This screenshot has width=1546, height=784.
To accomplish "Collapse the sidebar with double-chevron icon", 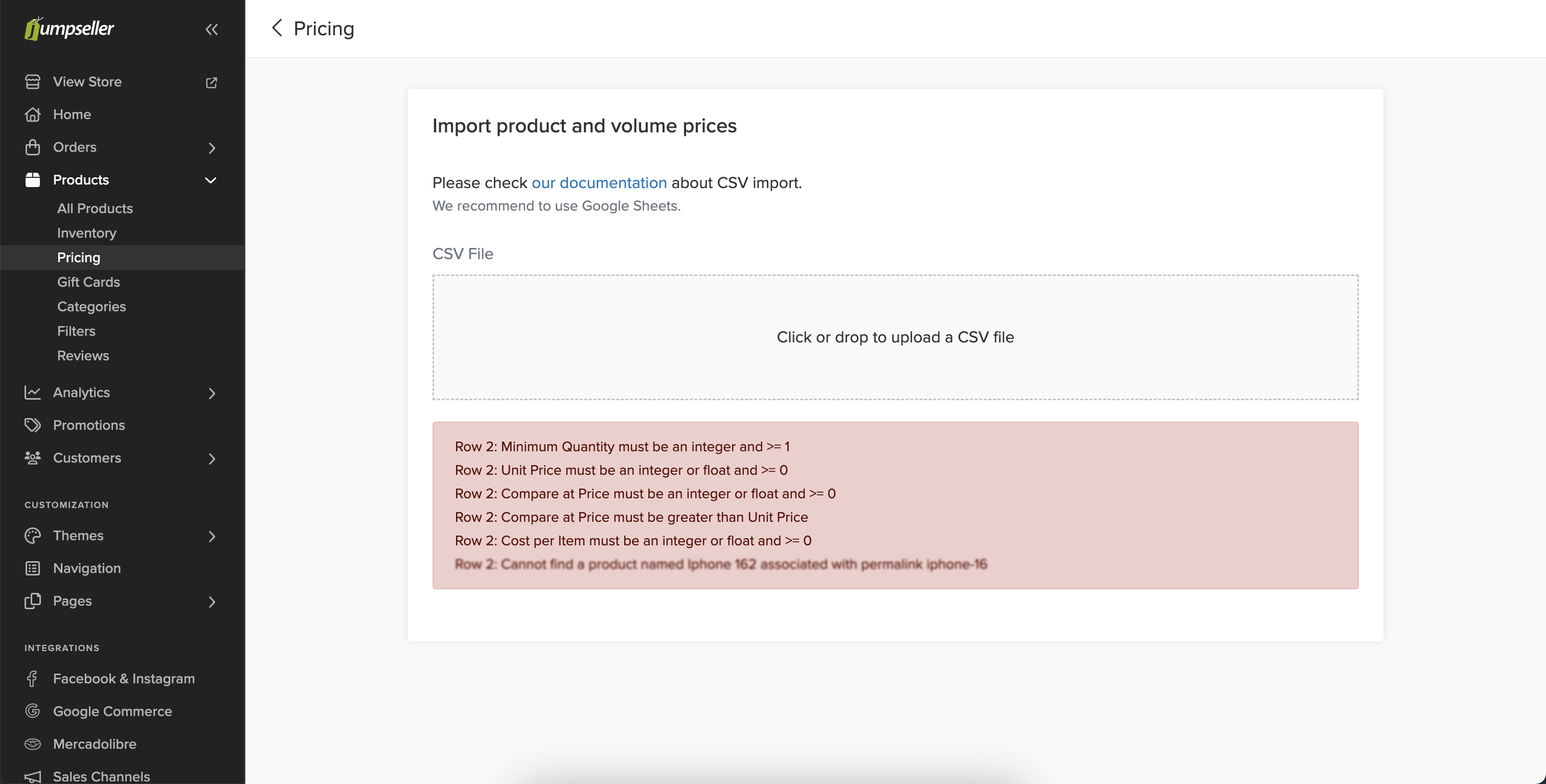I will point(211,30).
